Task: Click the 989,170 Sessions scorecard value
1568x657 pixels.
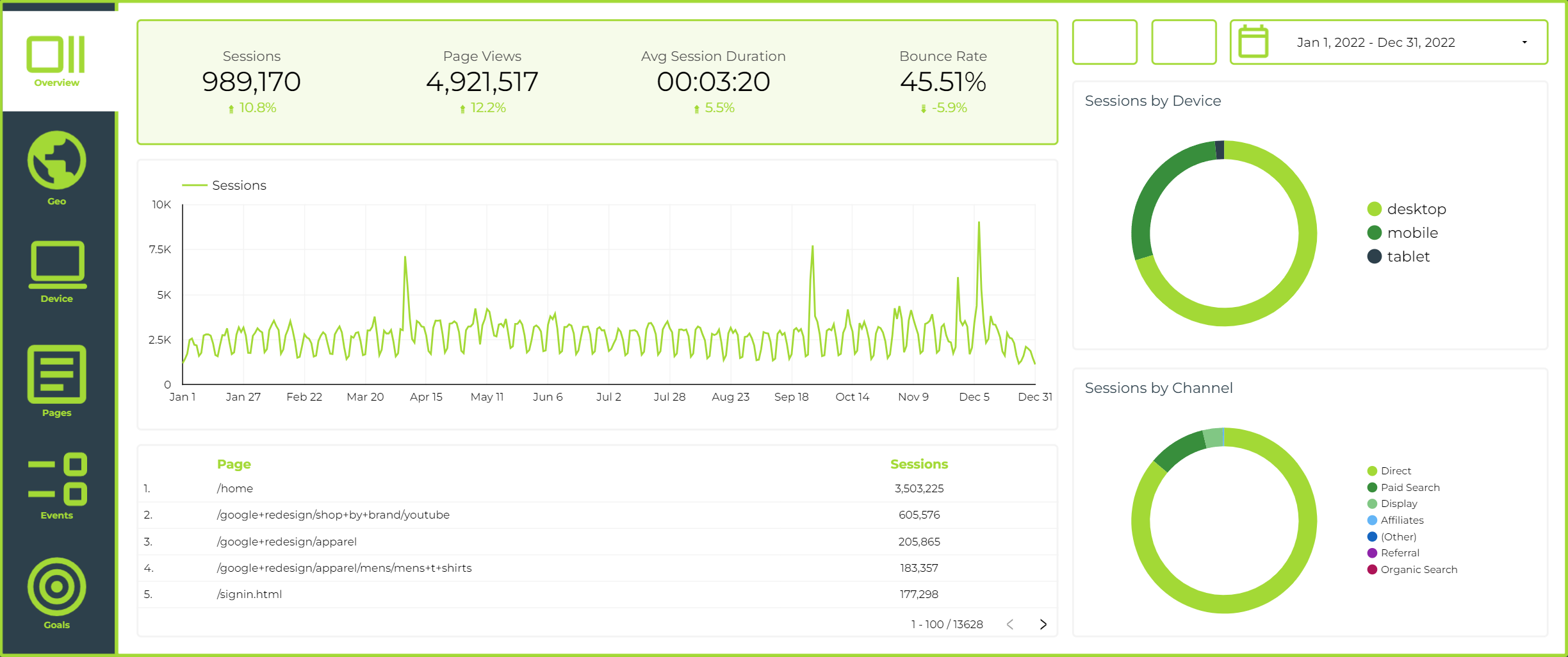Action: tap(251, 82)
